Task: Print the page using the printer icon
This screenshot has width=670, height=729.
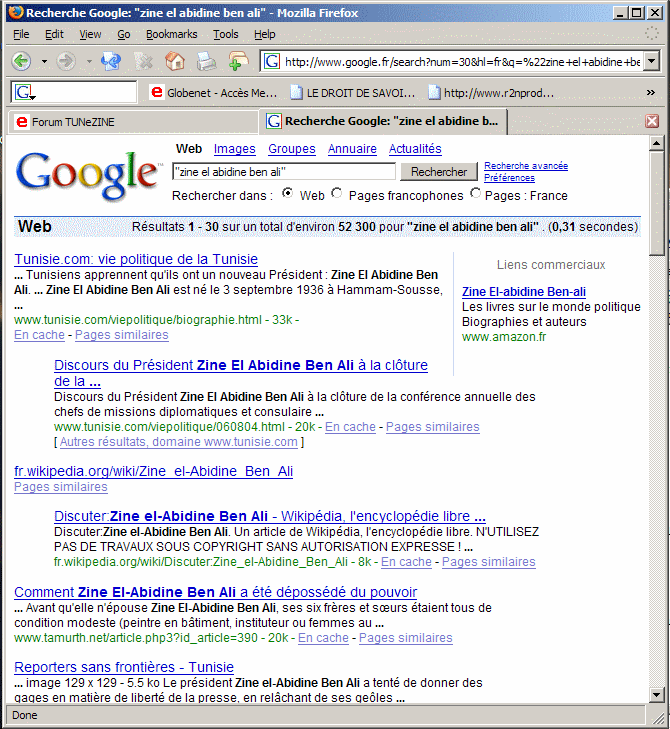Action: pyautogui.click(x=206, y=61)
